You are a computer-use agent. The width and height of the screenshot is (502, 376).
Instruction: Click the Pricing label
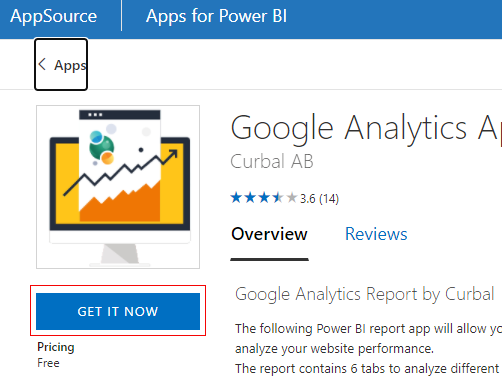coord(56,347)
